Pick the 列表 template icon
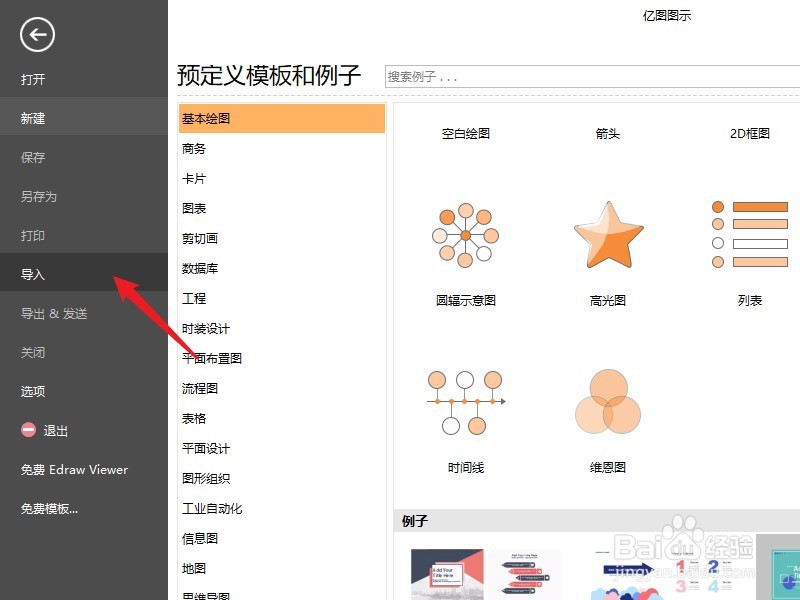The width and height of the screenshot is (800, 600). click(751, 235)
